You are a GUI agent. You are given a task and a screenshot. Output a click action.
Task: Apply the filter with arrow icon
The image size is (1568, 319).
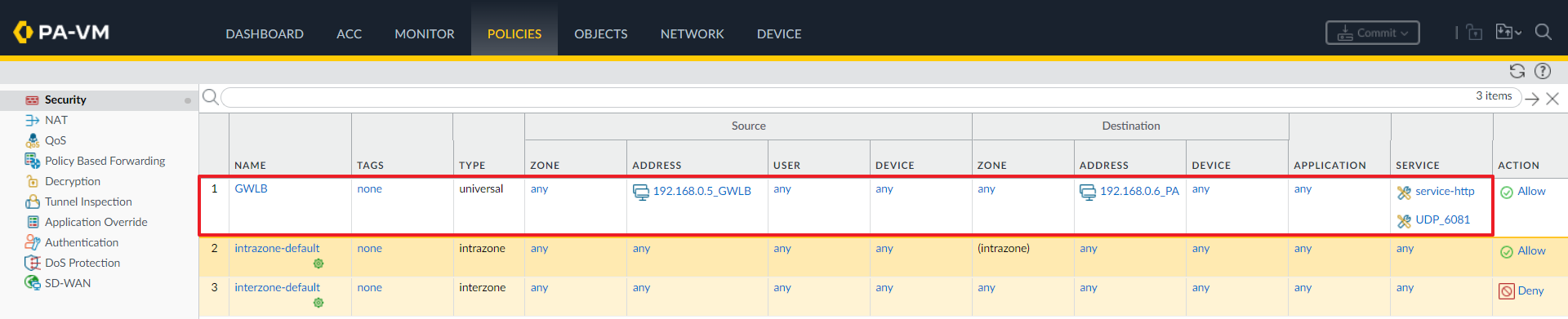[1532, 99]
